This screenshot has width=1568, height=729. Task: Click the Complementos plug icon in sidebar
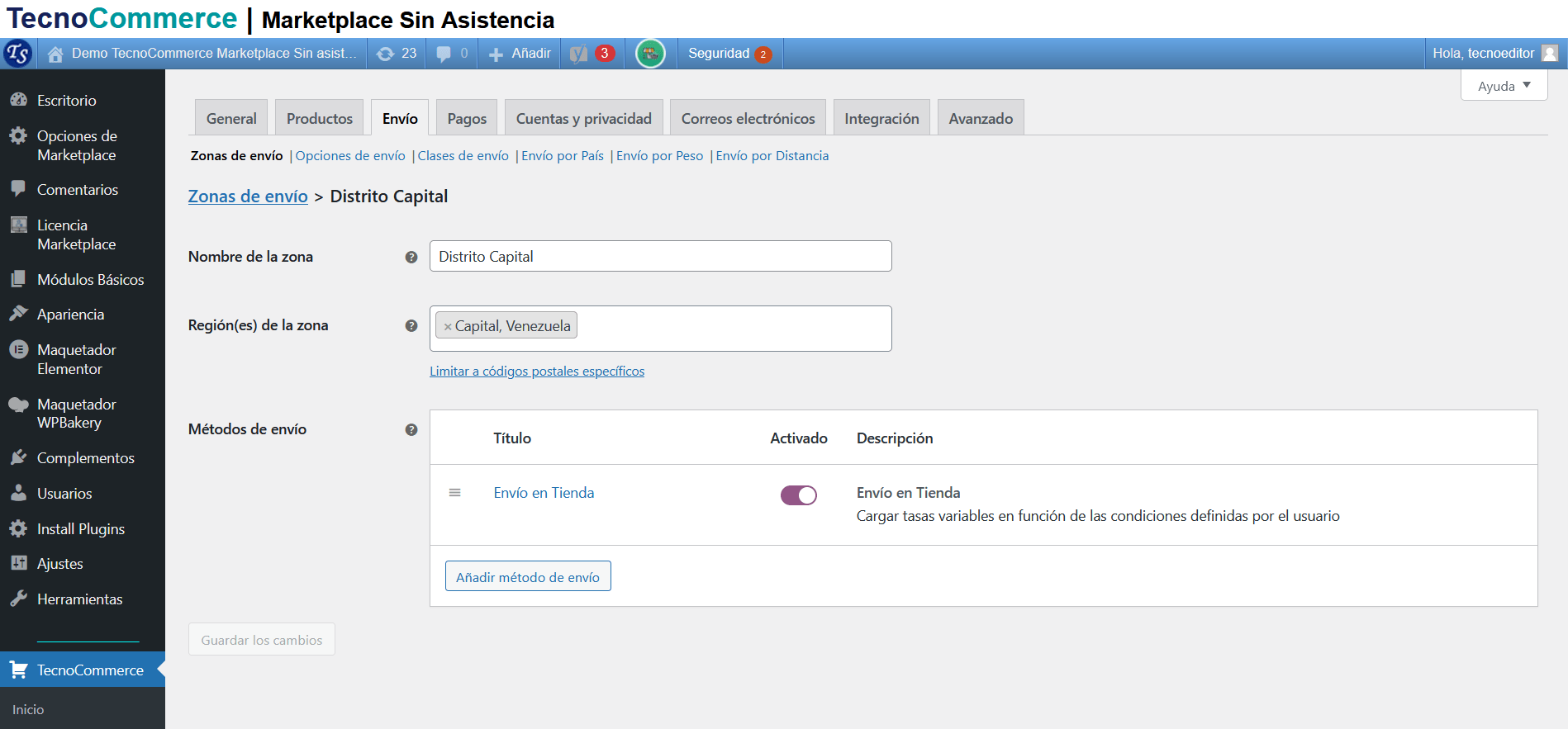18,457
